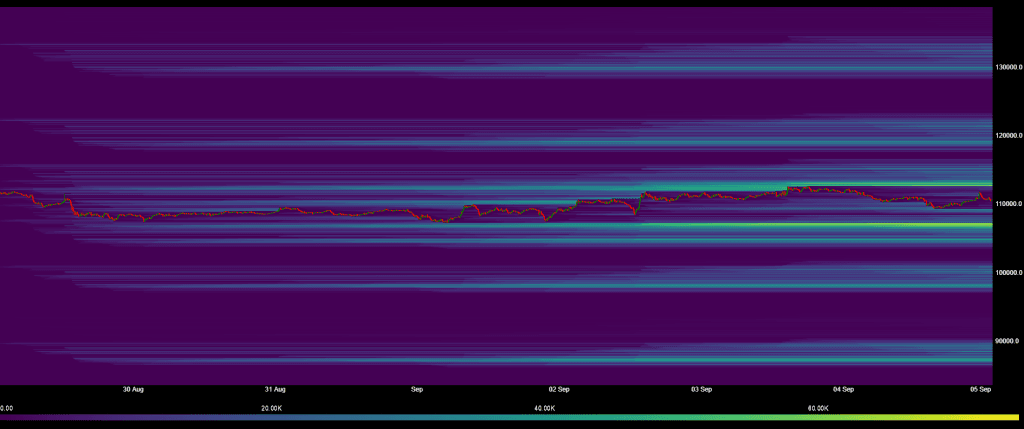Click the 130000.0 price axis label
Image resolution: width=1024 pixels, height=429 pixels.
(1008, 67)
